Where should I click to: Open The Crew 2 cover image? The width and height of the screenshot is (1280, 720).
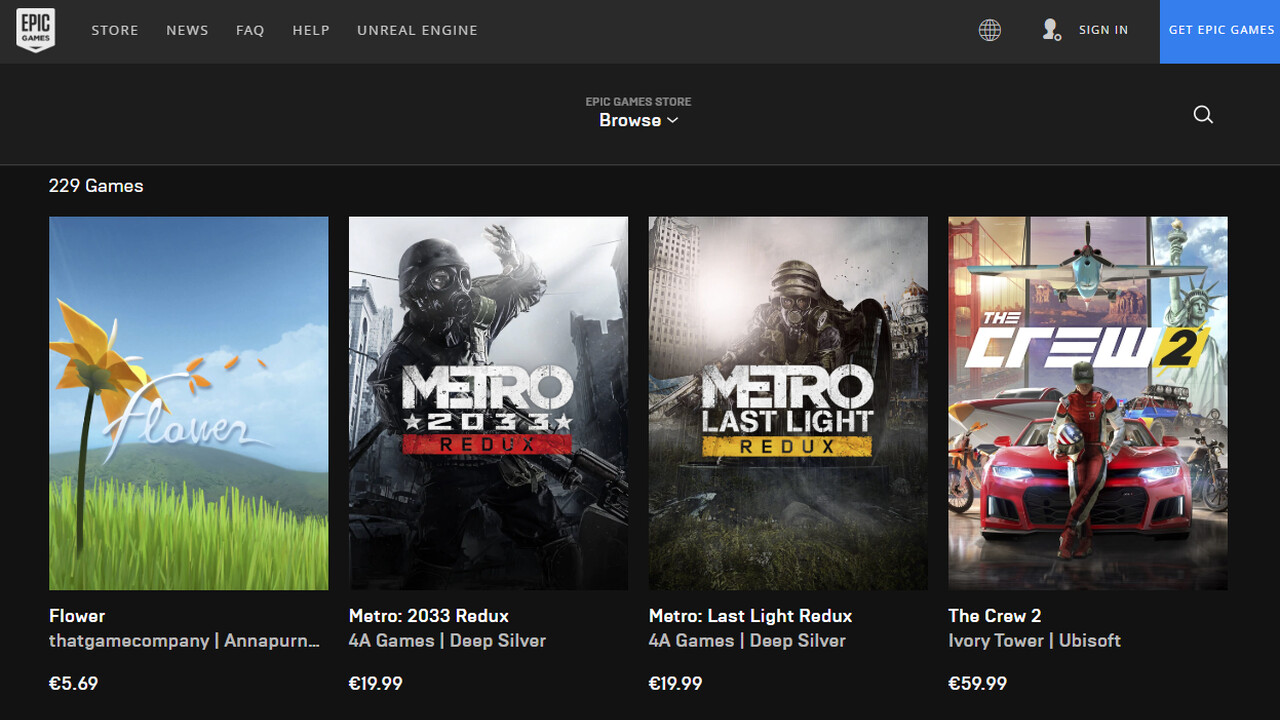click(x=1088, y=403)
